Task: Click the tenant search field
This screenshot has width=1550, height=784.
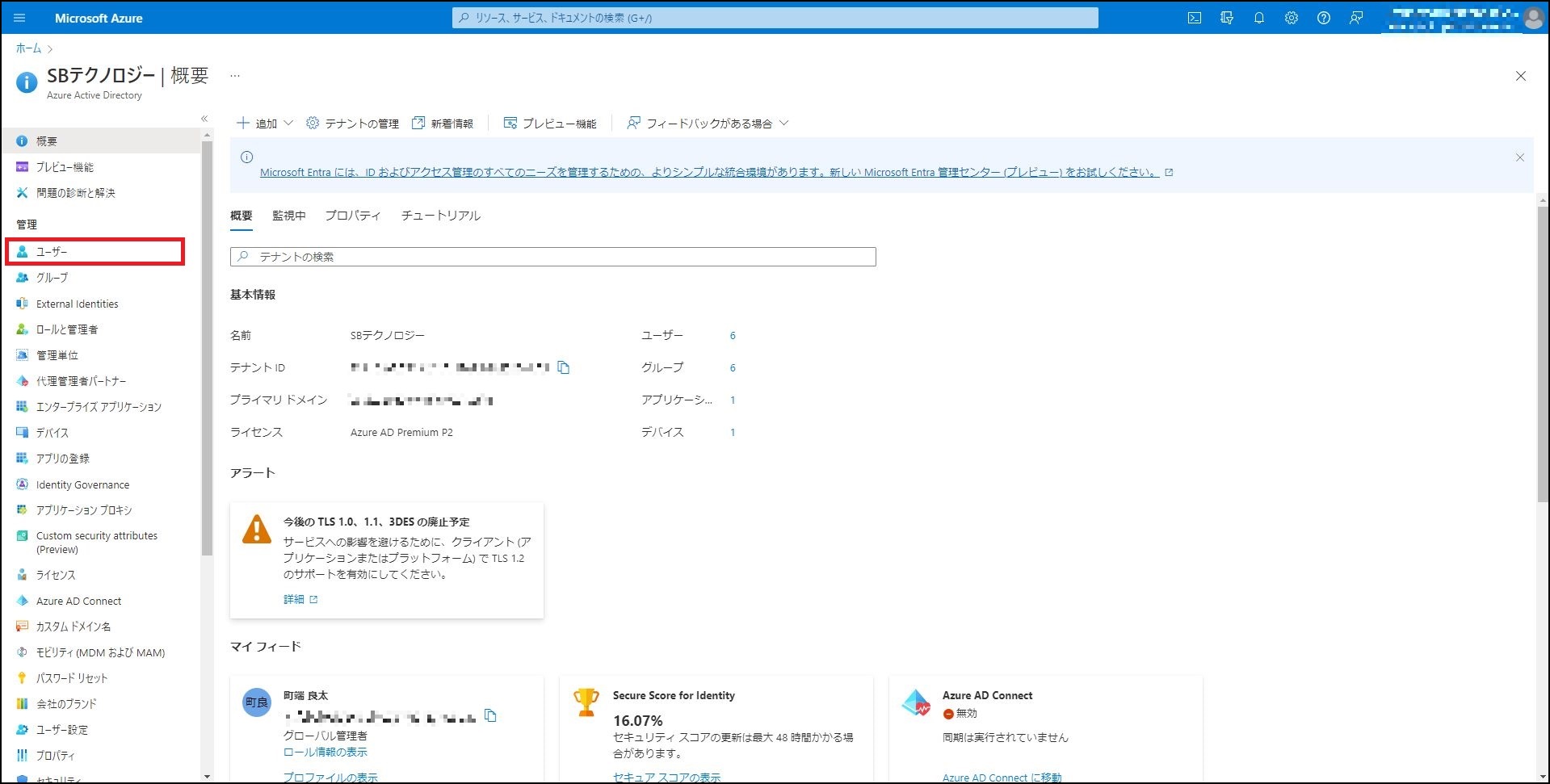Action: [553, 257]
